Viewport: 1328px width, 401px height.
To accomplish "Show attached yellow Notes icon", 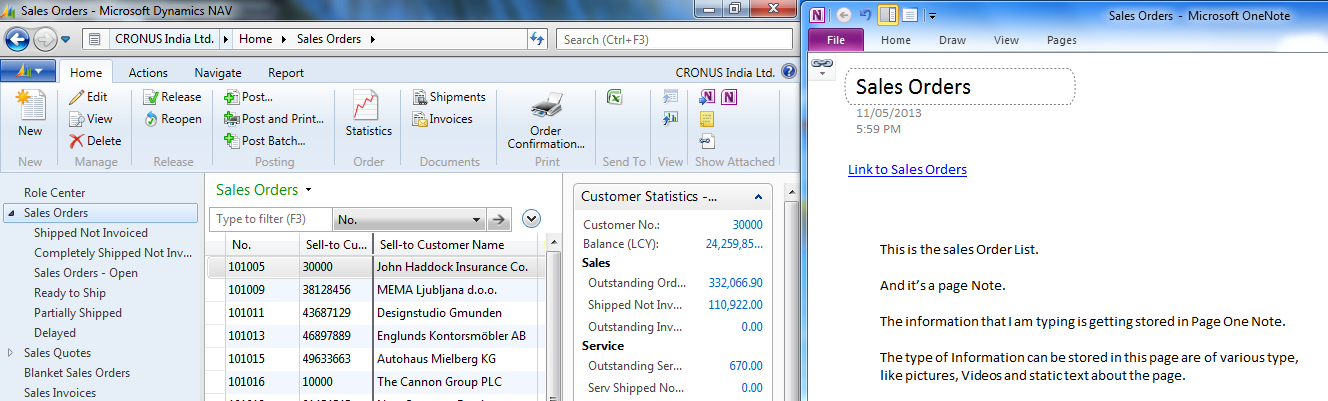I will [x=707, y=119].
